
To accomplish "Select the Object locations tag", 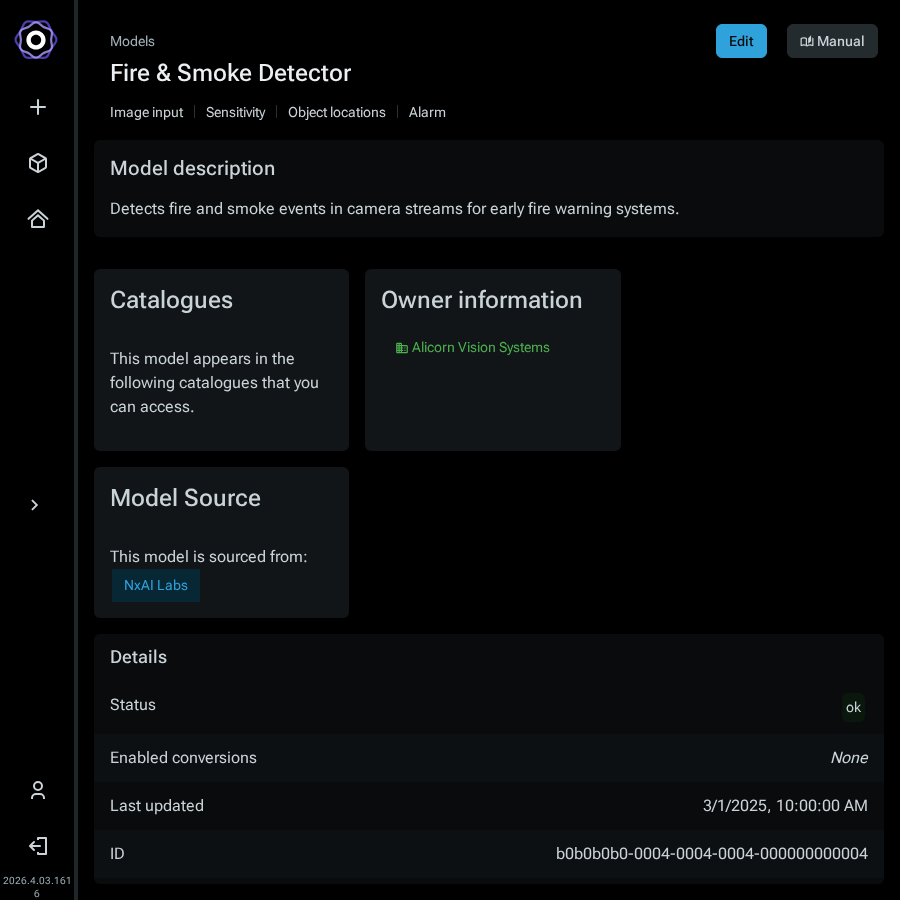I will click(336, 112).
